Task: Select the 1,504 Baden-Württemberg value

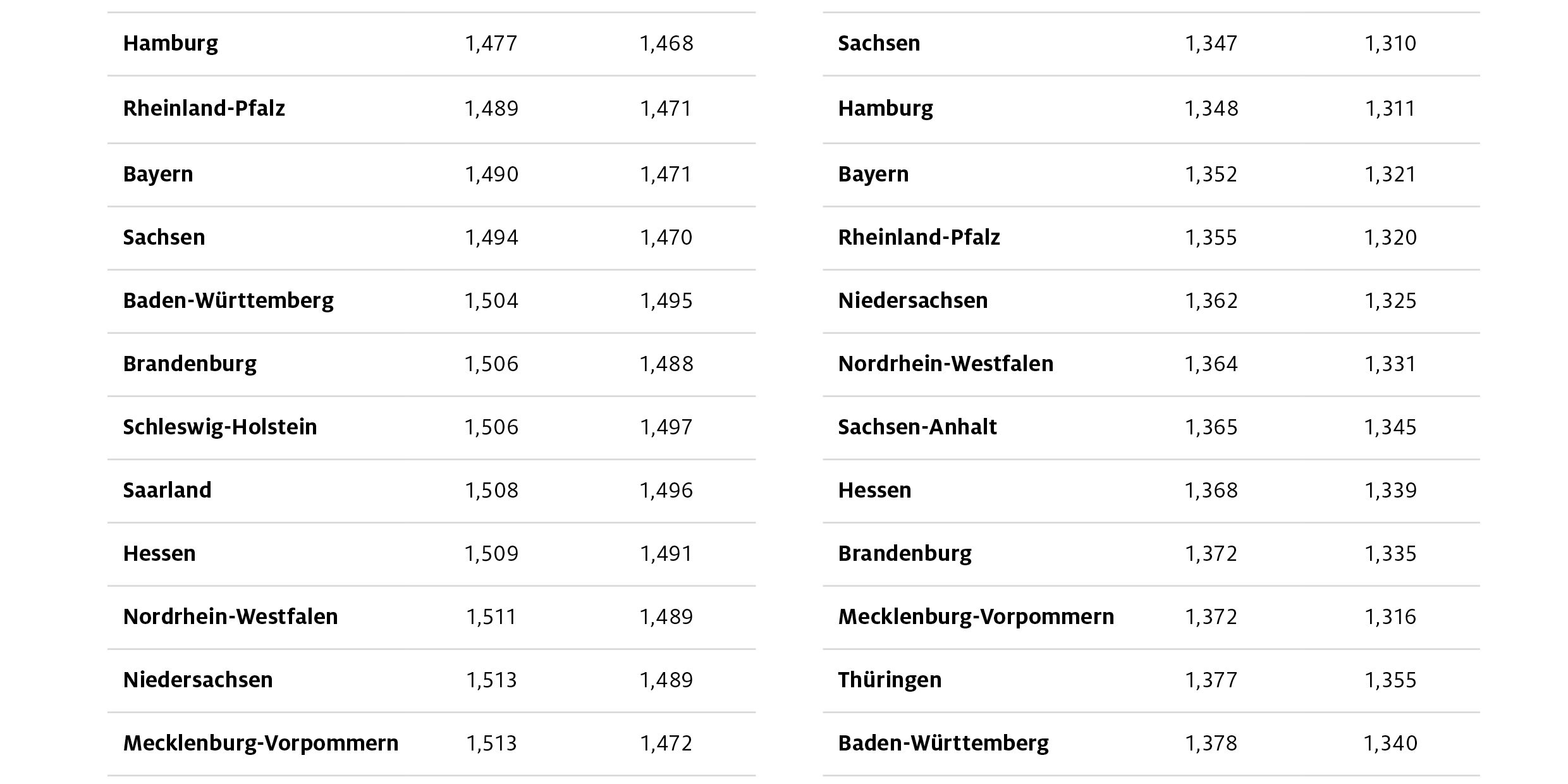Action: pos(491,301)
